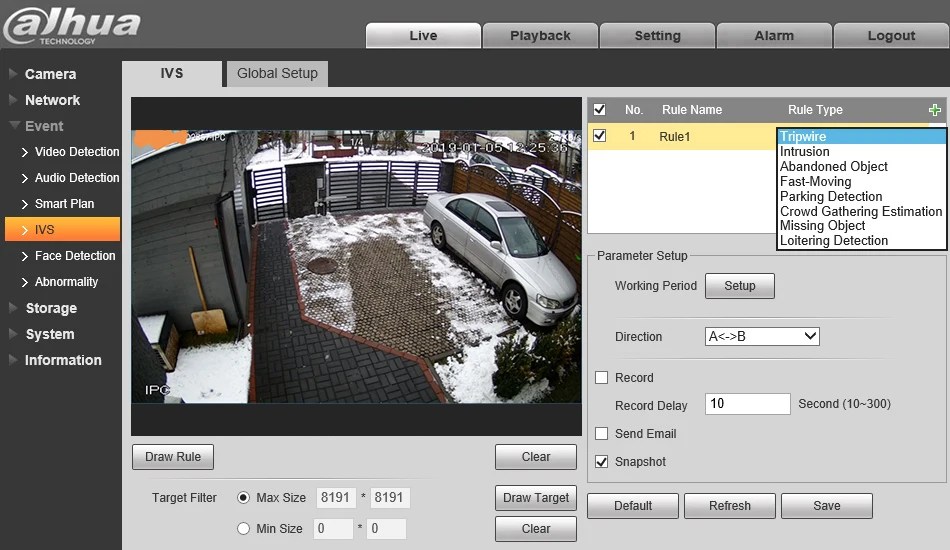This screenshot has width=950, height=550.
Task: Select the Min Size radio button
Action: click(x=244, y=528)
